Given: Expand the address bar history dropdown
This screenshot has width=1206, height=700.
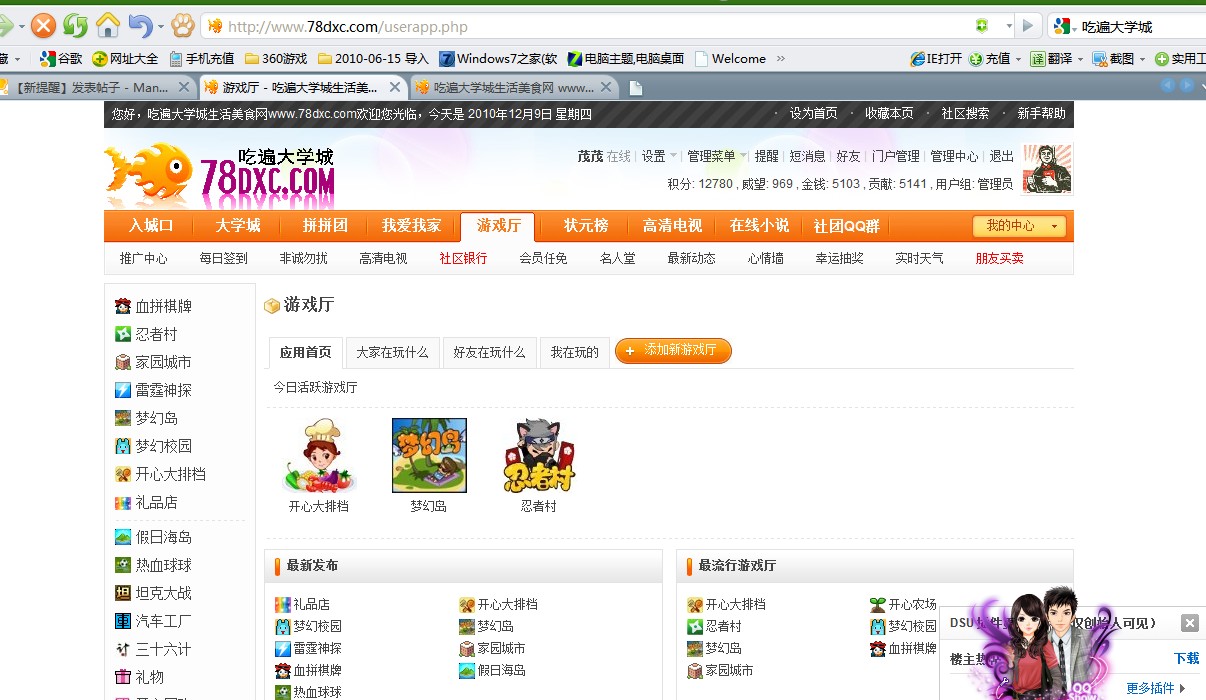Looking at the screenshot, I should point(1008,26).
